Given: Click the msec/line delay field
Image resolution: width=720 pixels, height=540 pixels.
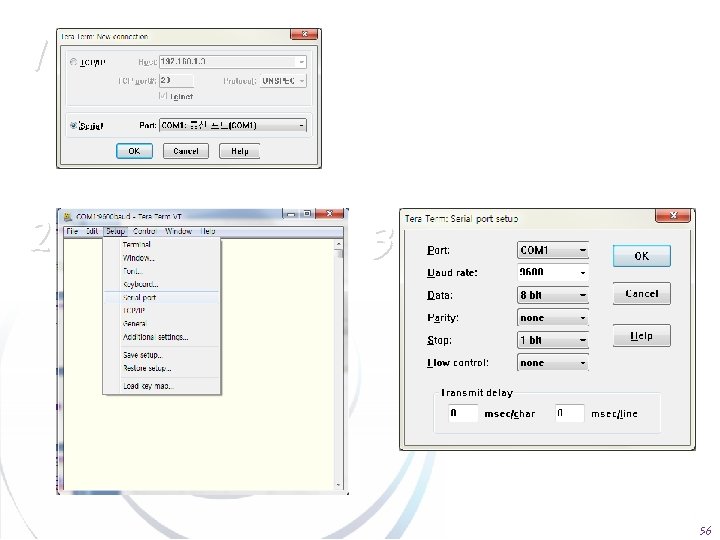Looking at the screenshot, I should (569, 413).
